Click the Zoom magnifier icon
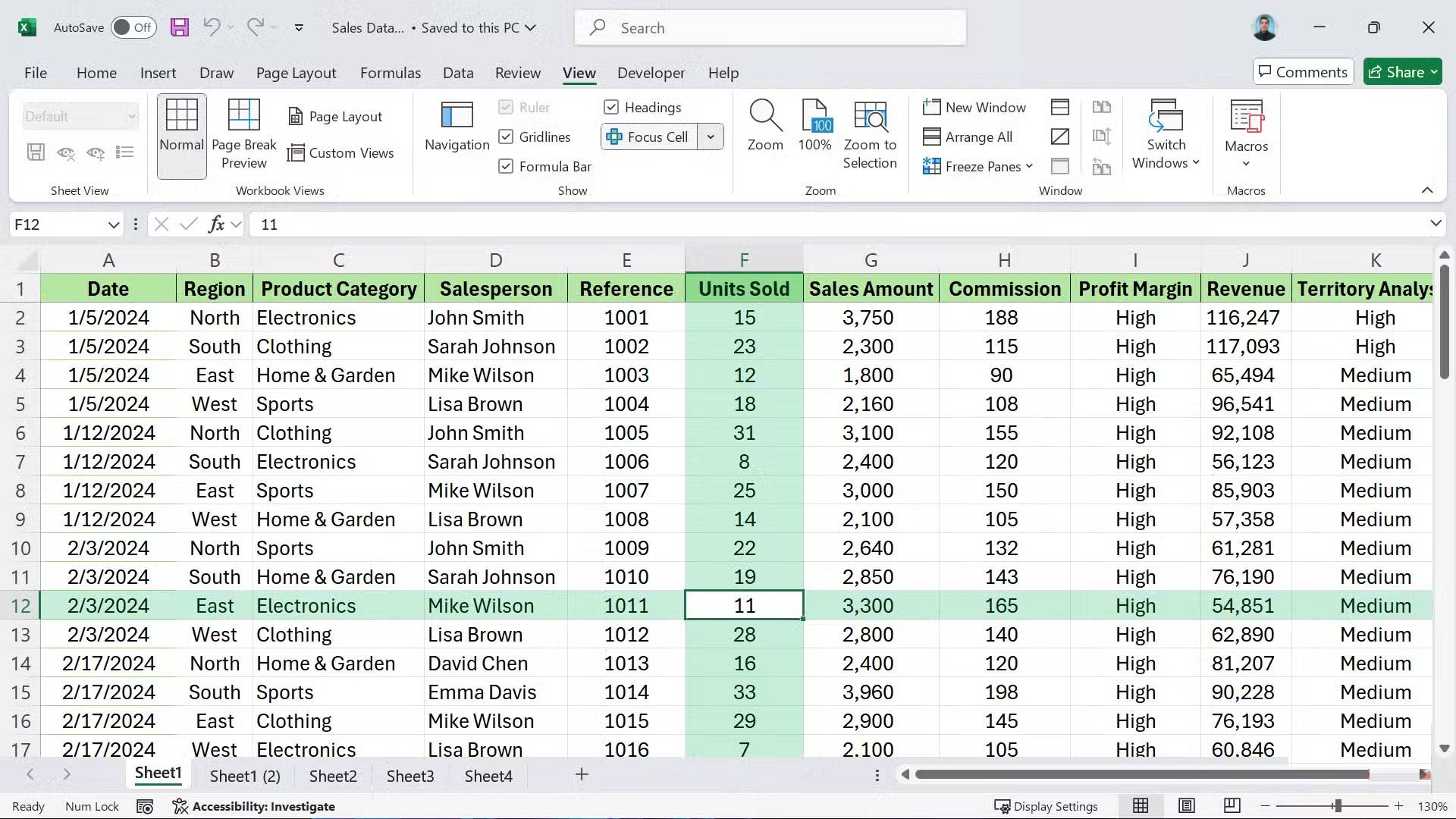Screen dimensions: 1456x819 pyautogui.click(x=765, y=126)
